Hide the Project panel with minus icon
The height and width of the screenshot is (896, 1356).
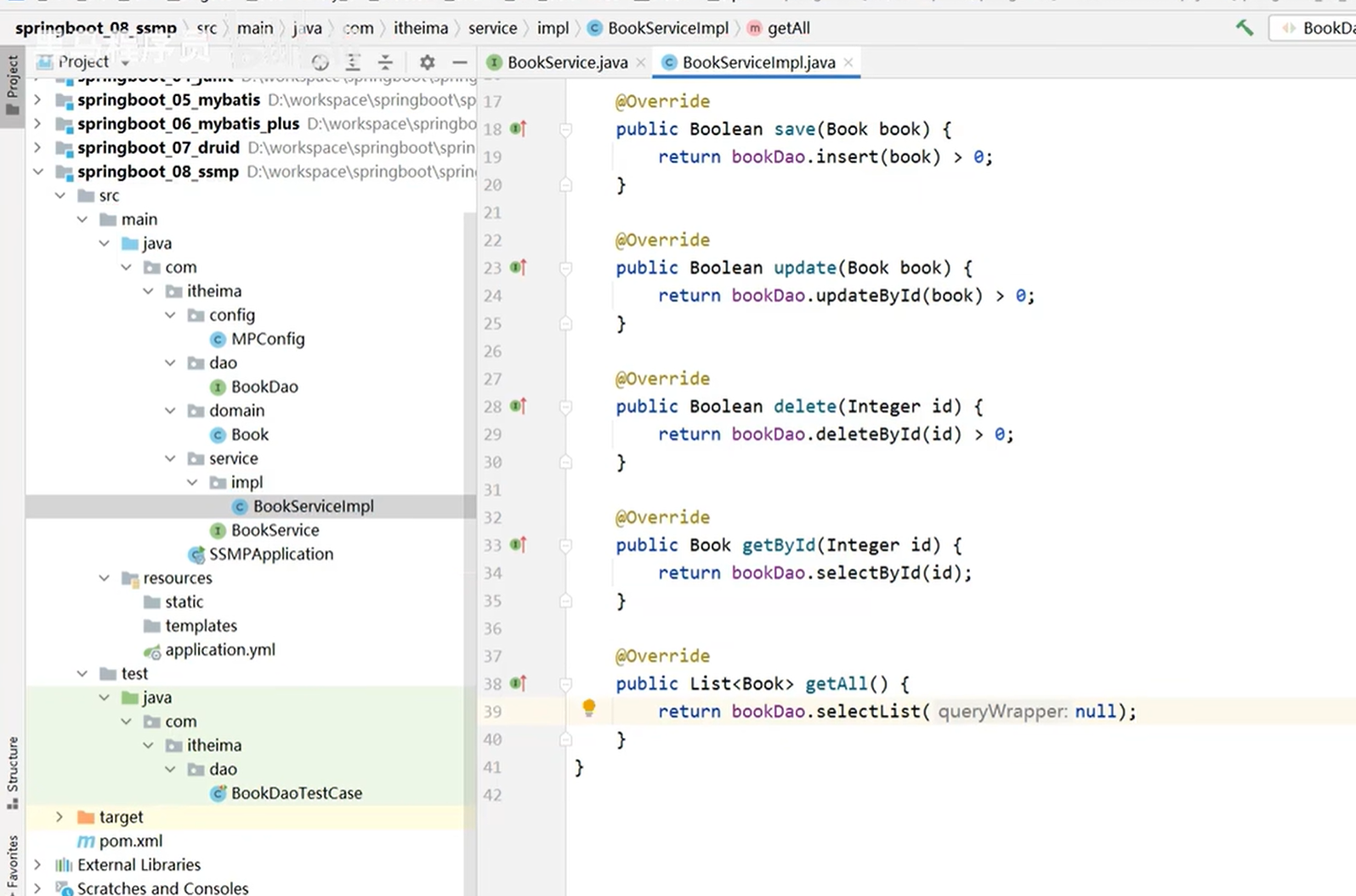[460, 62]
